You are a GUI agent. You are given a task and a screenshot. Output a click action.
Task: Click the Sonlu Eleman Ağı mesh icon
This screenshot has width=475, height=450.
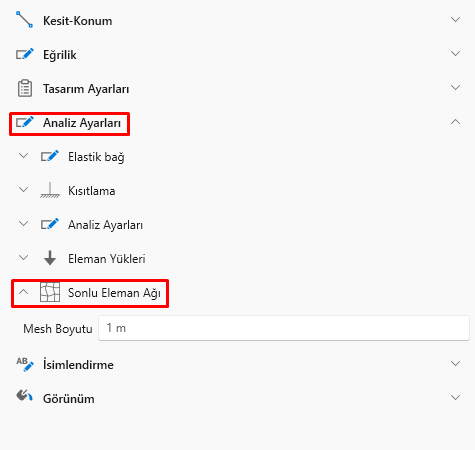click(x=50, y=292)
